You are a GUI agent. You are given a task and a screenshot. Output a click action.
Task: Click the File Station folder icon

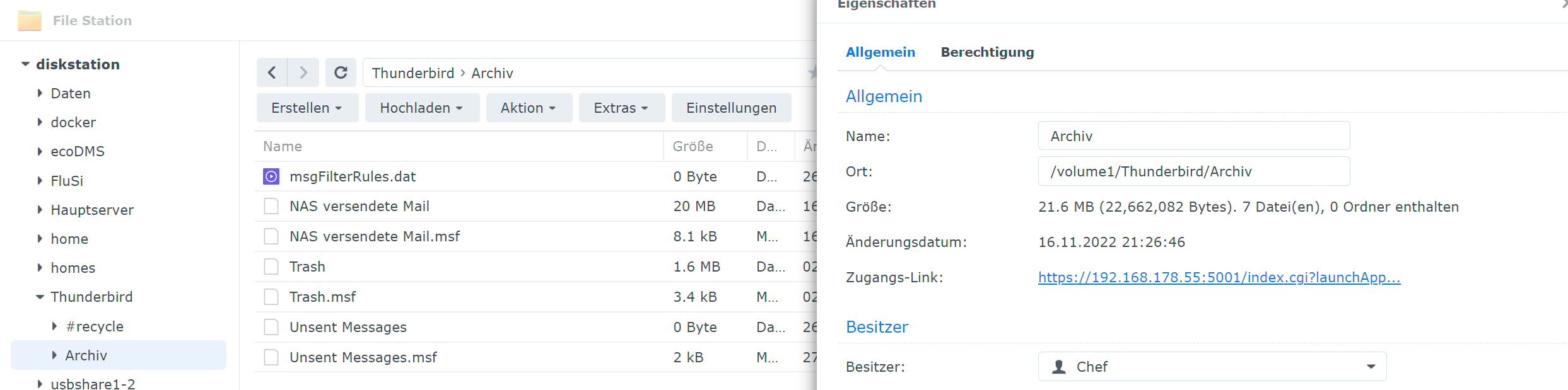(30, 21)
